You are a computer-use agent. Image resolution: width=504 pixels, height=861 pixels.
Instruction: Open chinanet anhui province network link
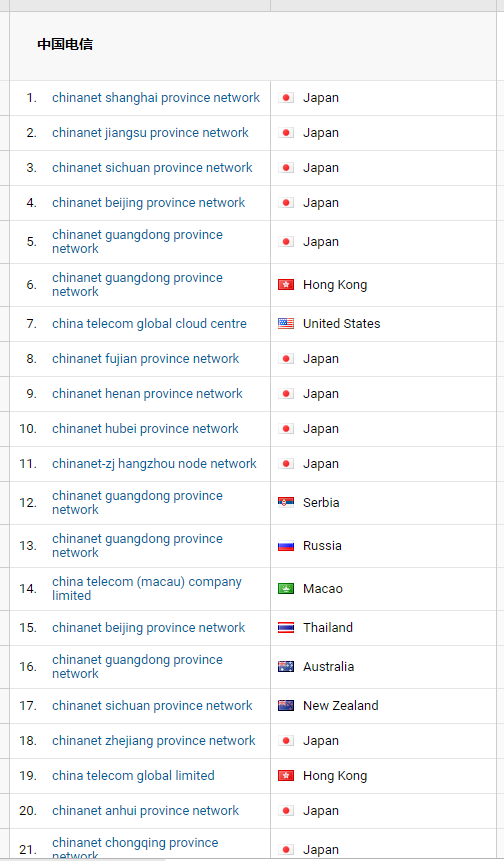[145, 810]
